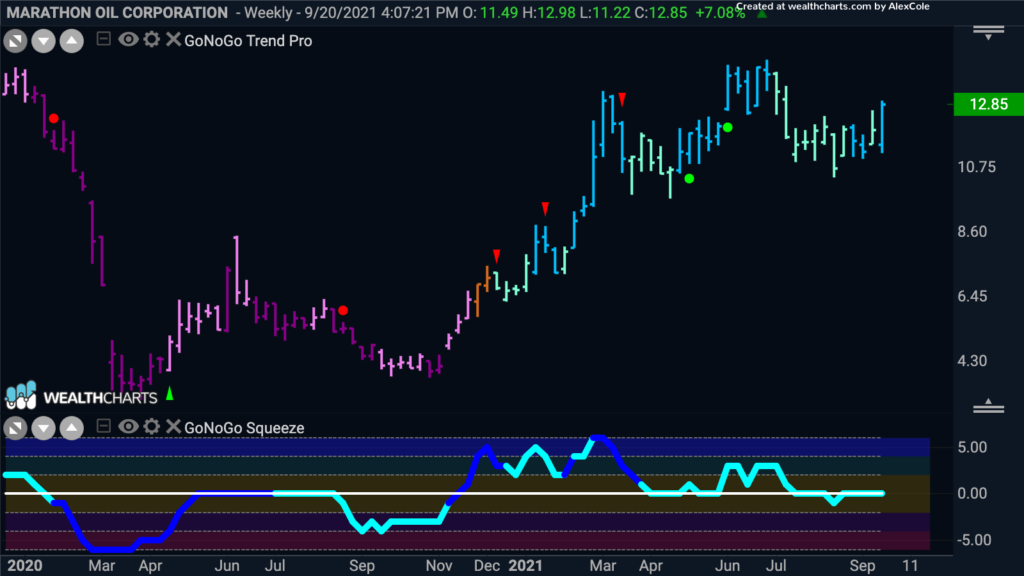Click the Weekly timeframe text
1024x576 pixels.
pos(268,13)
